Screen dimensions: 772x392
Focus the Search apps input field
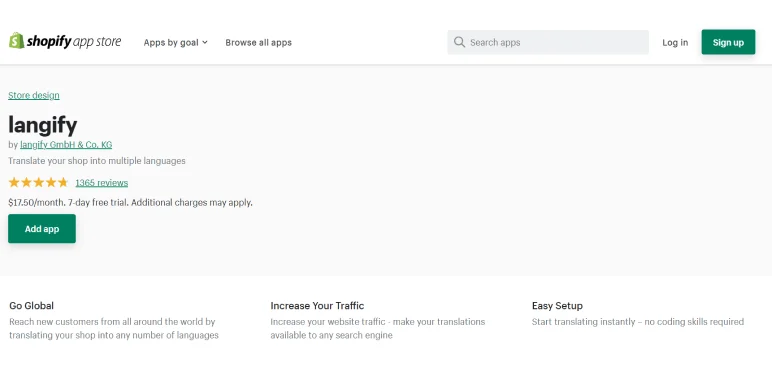548,42
